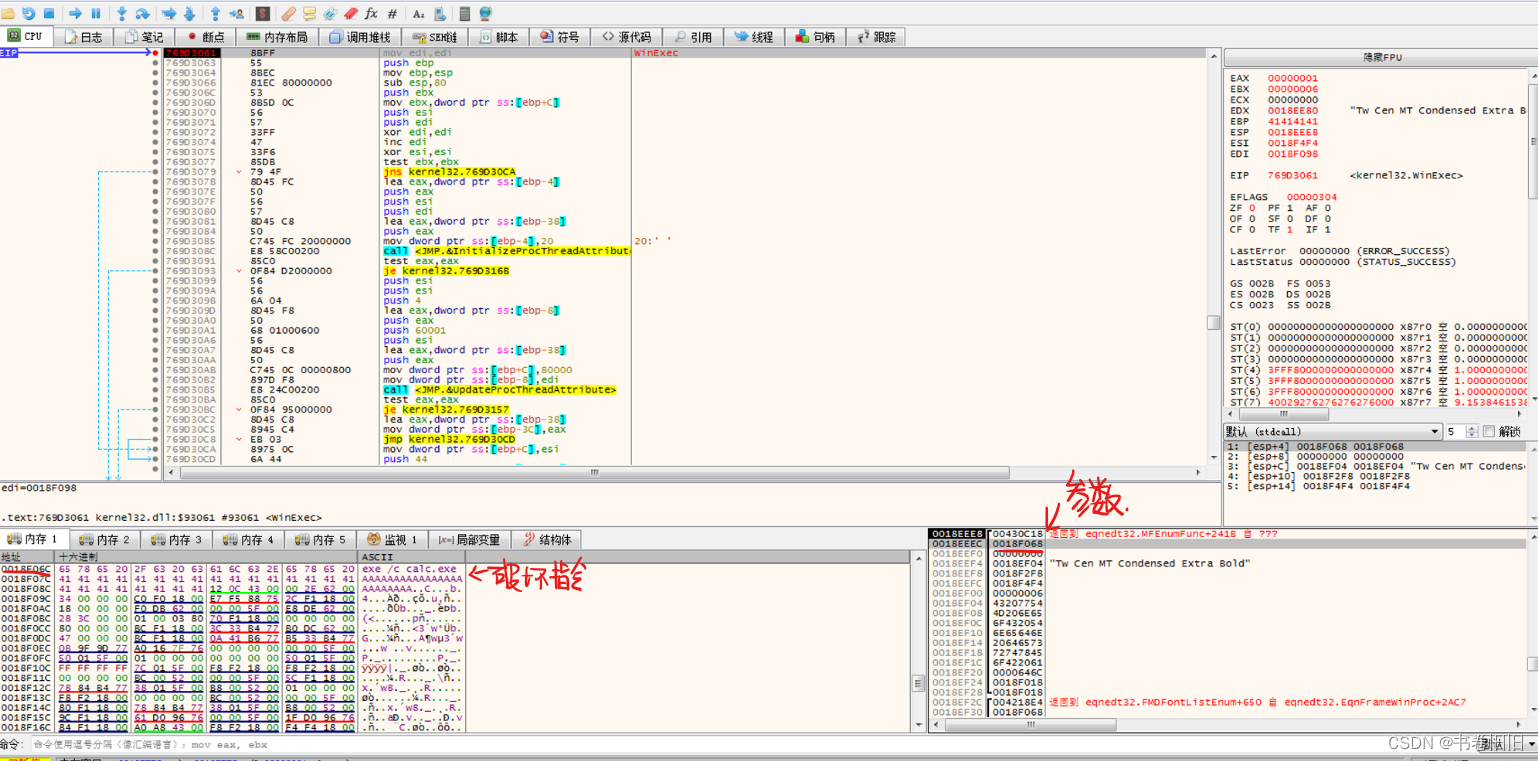
Task: Open the patches icon
Action: [289, 14]
